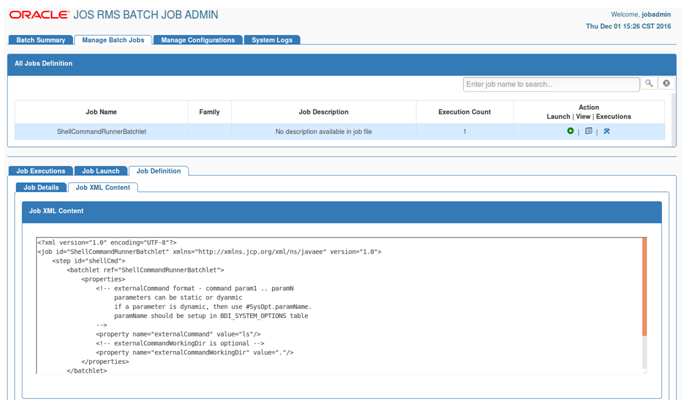The height and width of the screenshot is (410, 683).
Task: Click the Action column header
Action: pyautogui.click(x=589, y=112)
